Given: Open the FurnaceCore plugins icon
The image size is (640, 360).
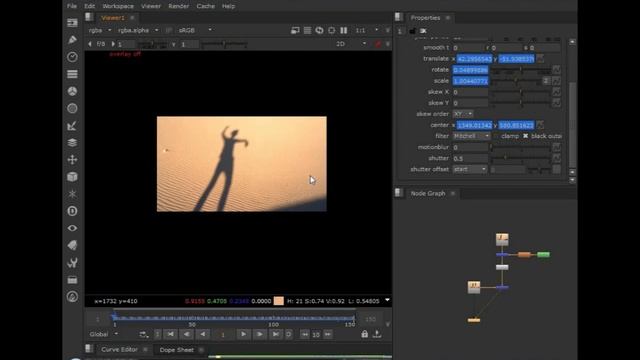Looking at the screenshot, I should [72, 297].
